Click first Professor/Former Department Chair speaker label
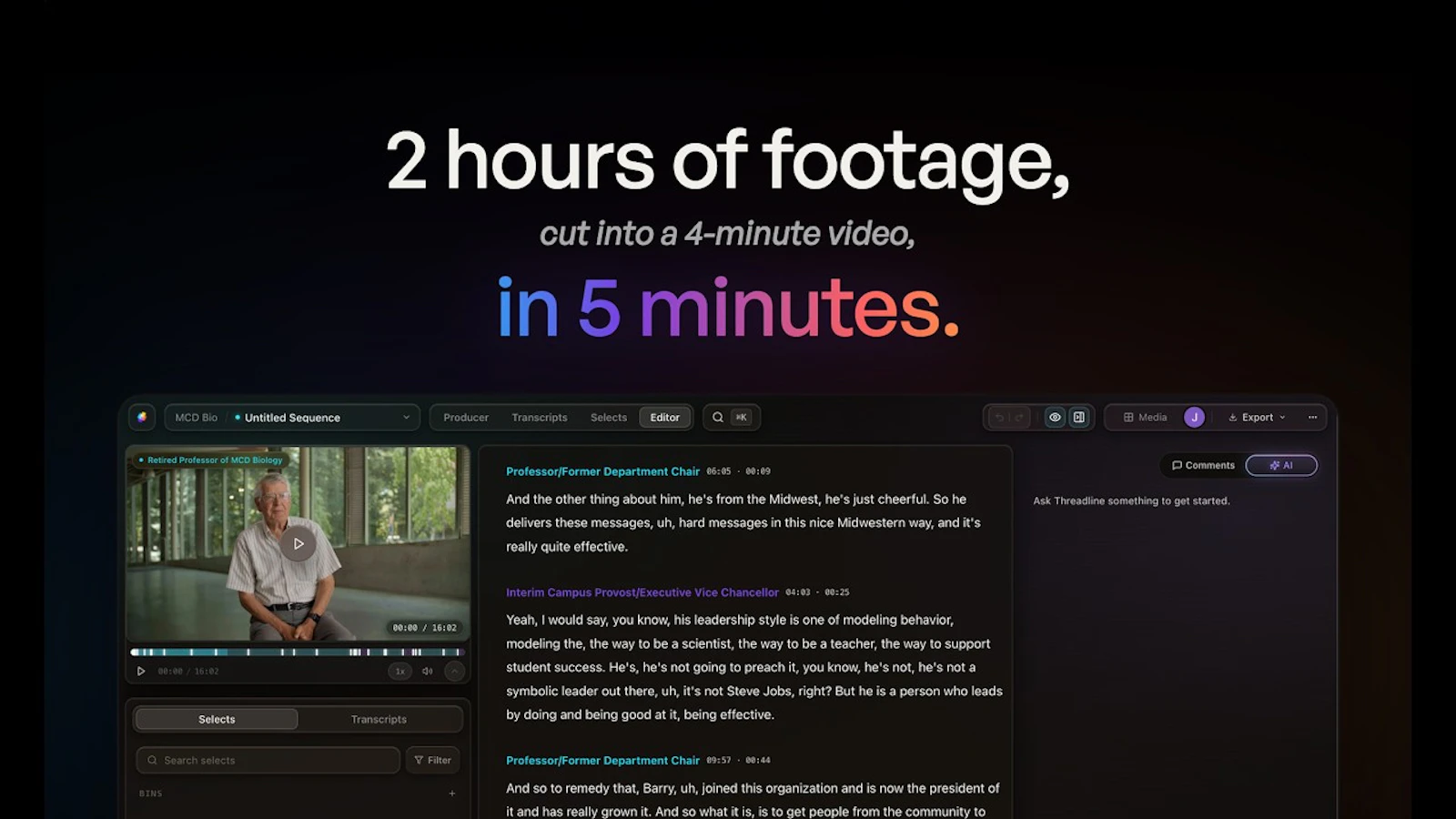This screenshot has width=1456, height=819. click(602, 471)
